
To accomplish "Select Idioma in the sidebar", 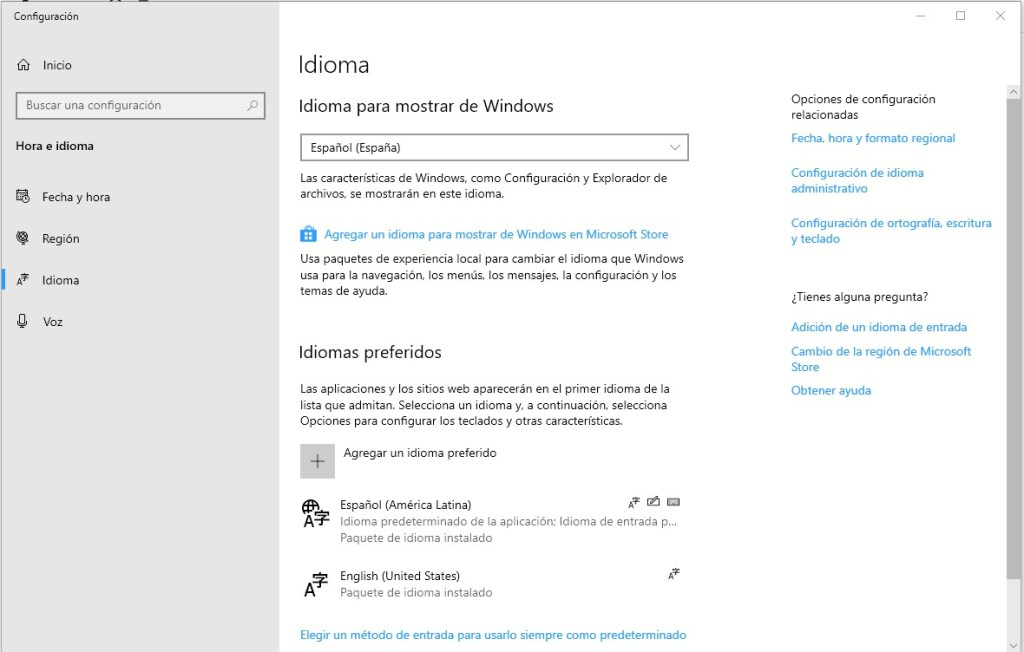I will [60, 281].
